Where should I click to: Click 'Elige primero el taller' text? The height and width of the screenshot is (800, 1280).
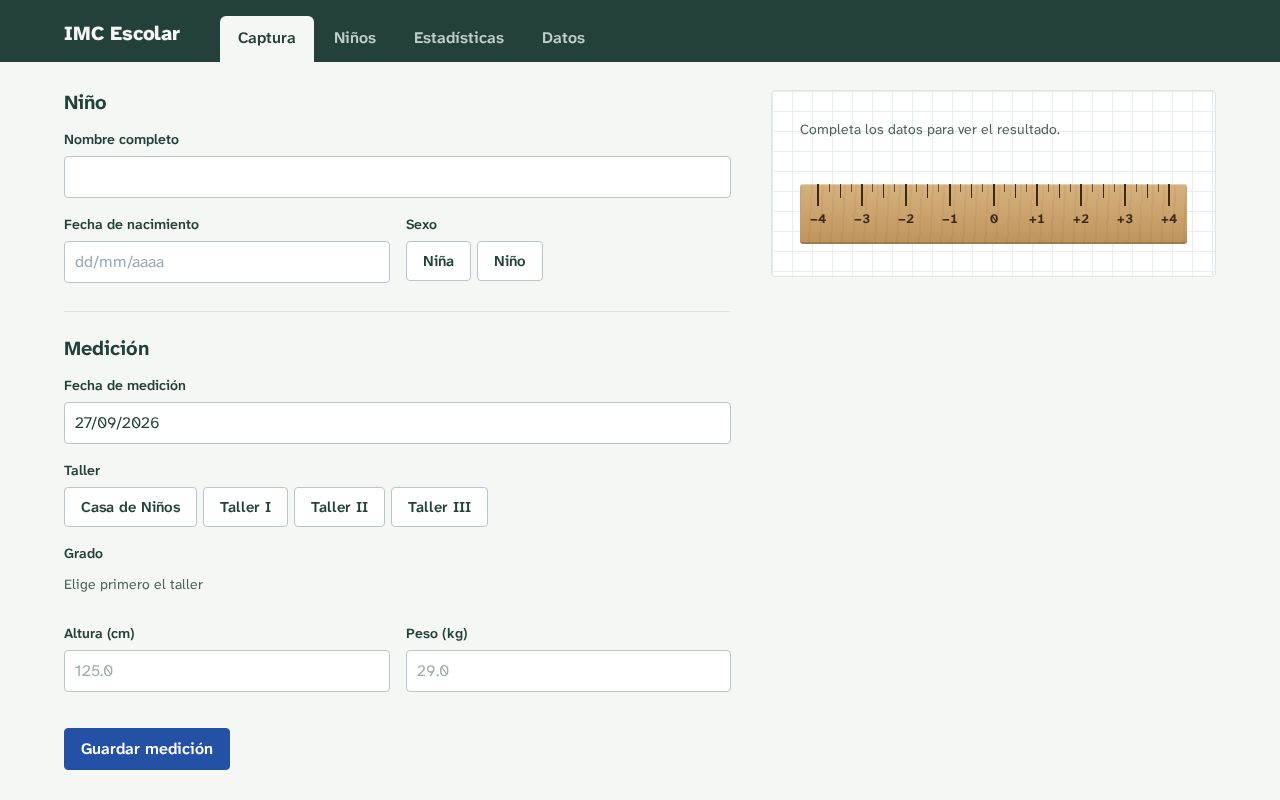[x=133, y=585]
